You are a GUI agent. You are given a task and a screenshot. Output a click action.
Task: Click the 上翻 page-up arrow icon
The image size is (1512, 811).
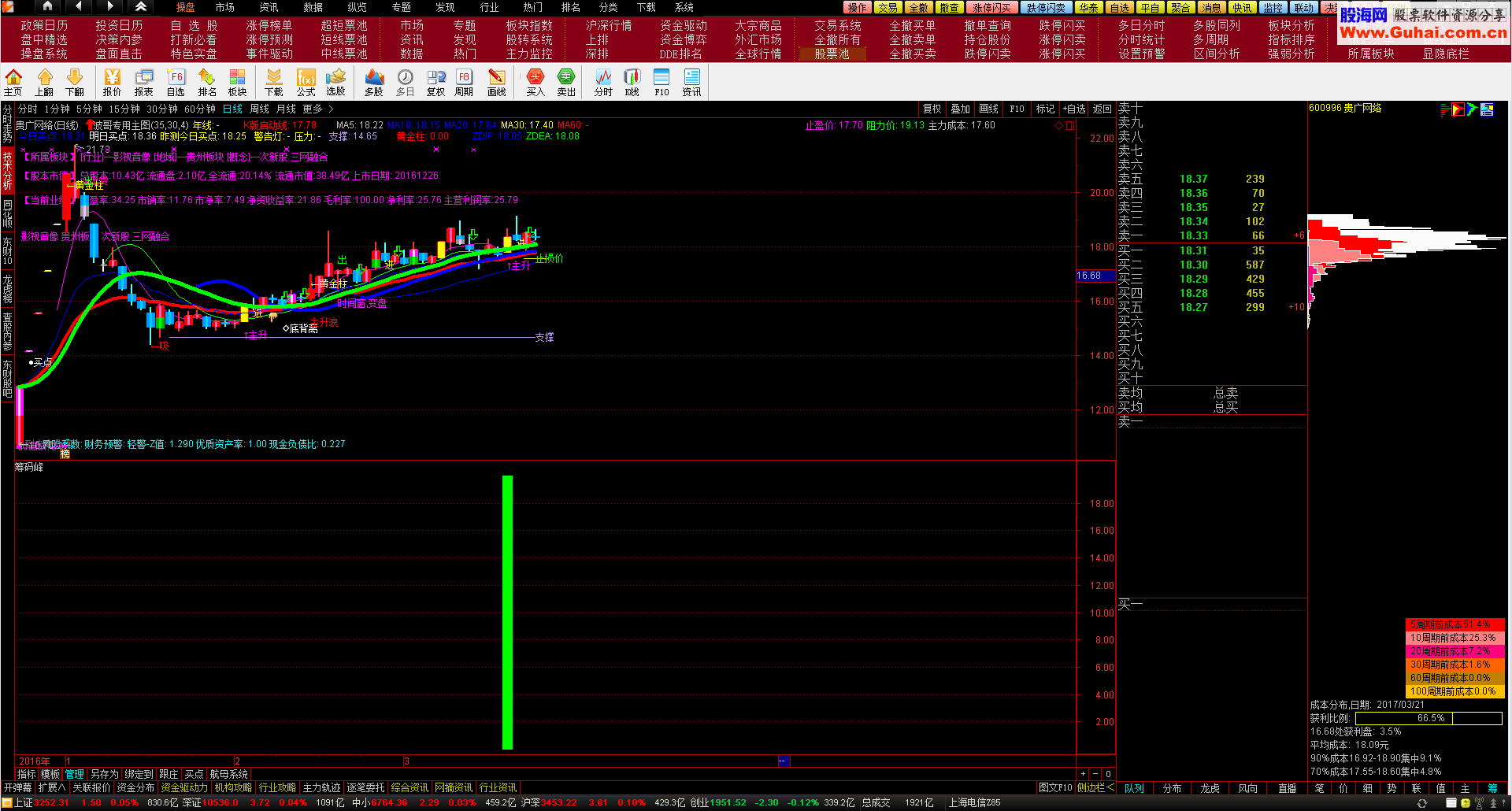(44, 82)
